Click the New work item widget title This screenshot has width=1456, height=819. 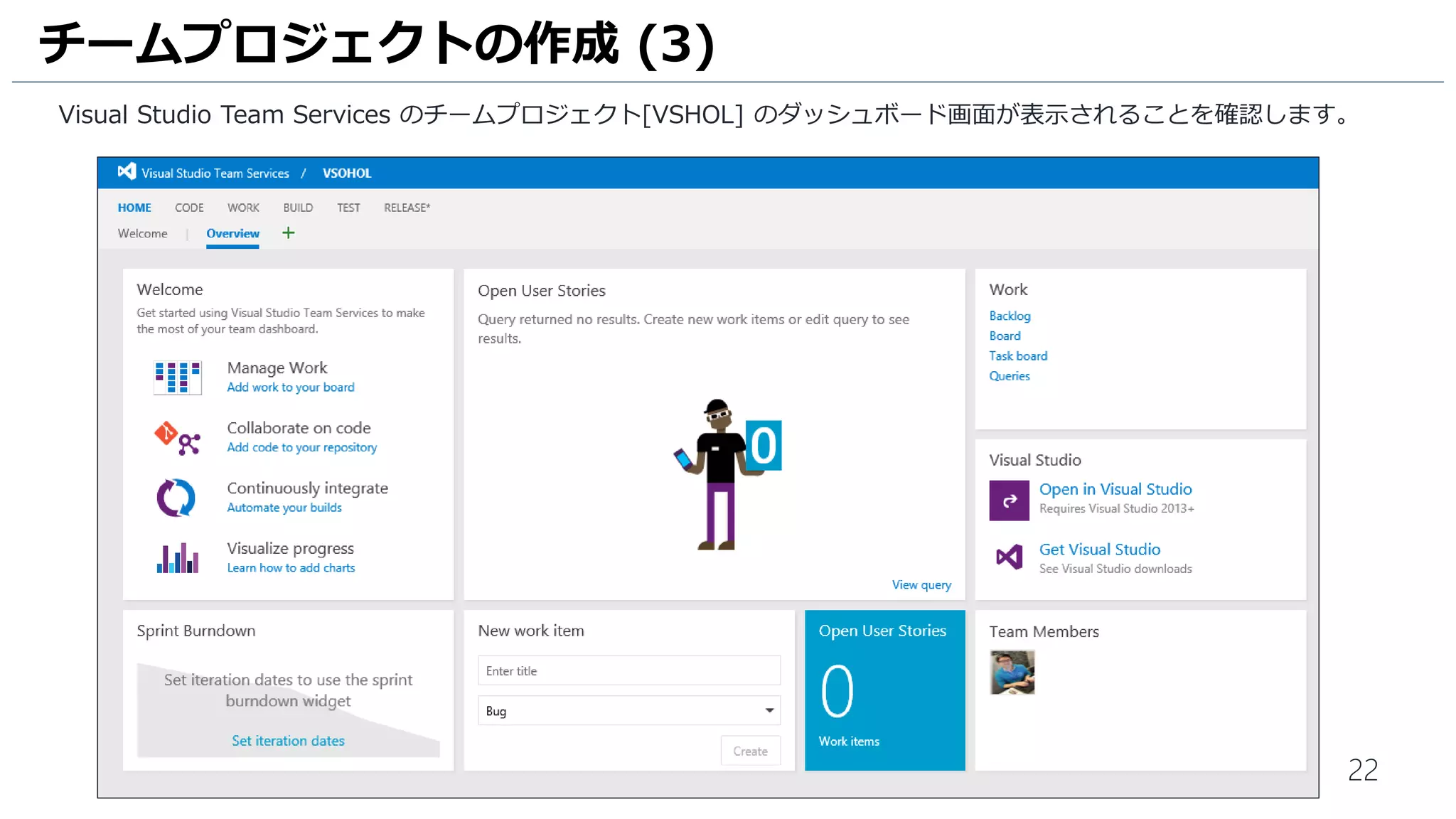click(x=531, y=631)
